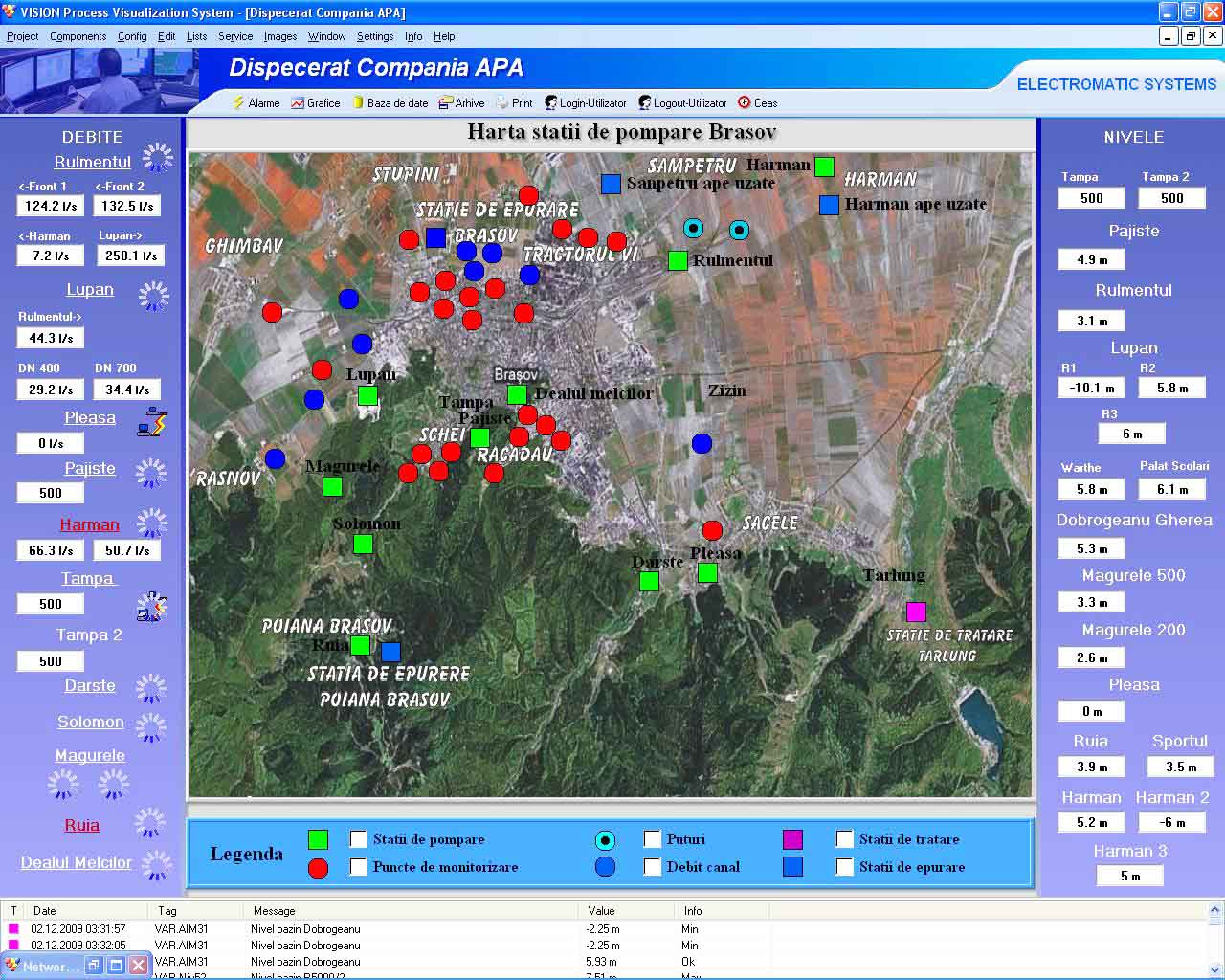Open Grafice charts from toolbar
Image resolution: width=1225 pixels, height=980 pixels.
316,102
